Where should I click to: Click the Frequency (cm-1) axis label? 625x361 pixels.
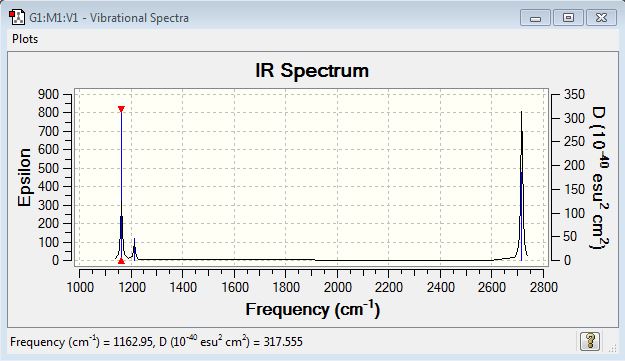coord(312,310)
